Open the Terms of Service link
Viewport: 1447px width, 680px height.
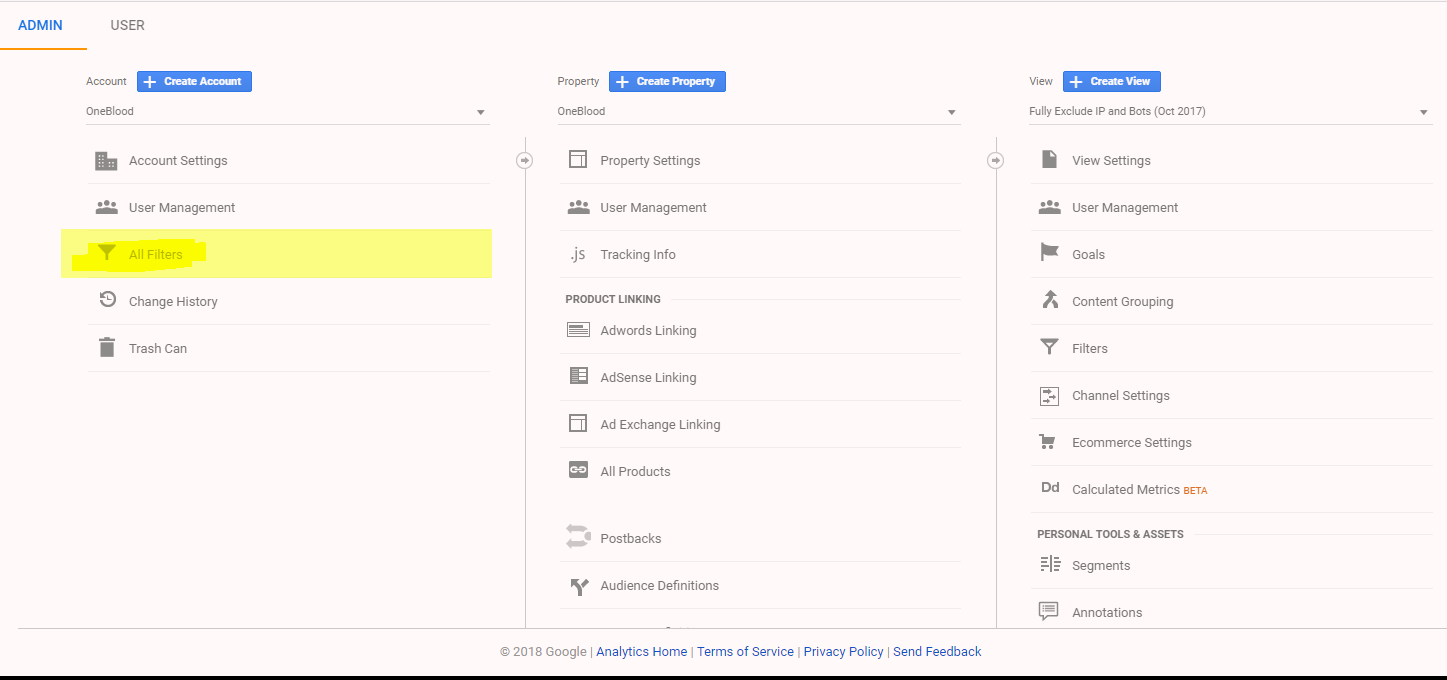pyautogui.click(x=745, y=652)
